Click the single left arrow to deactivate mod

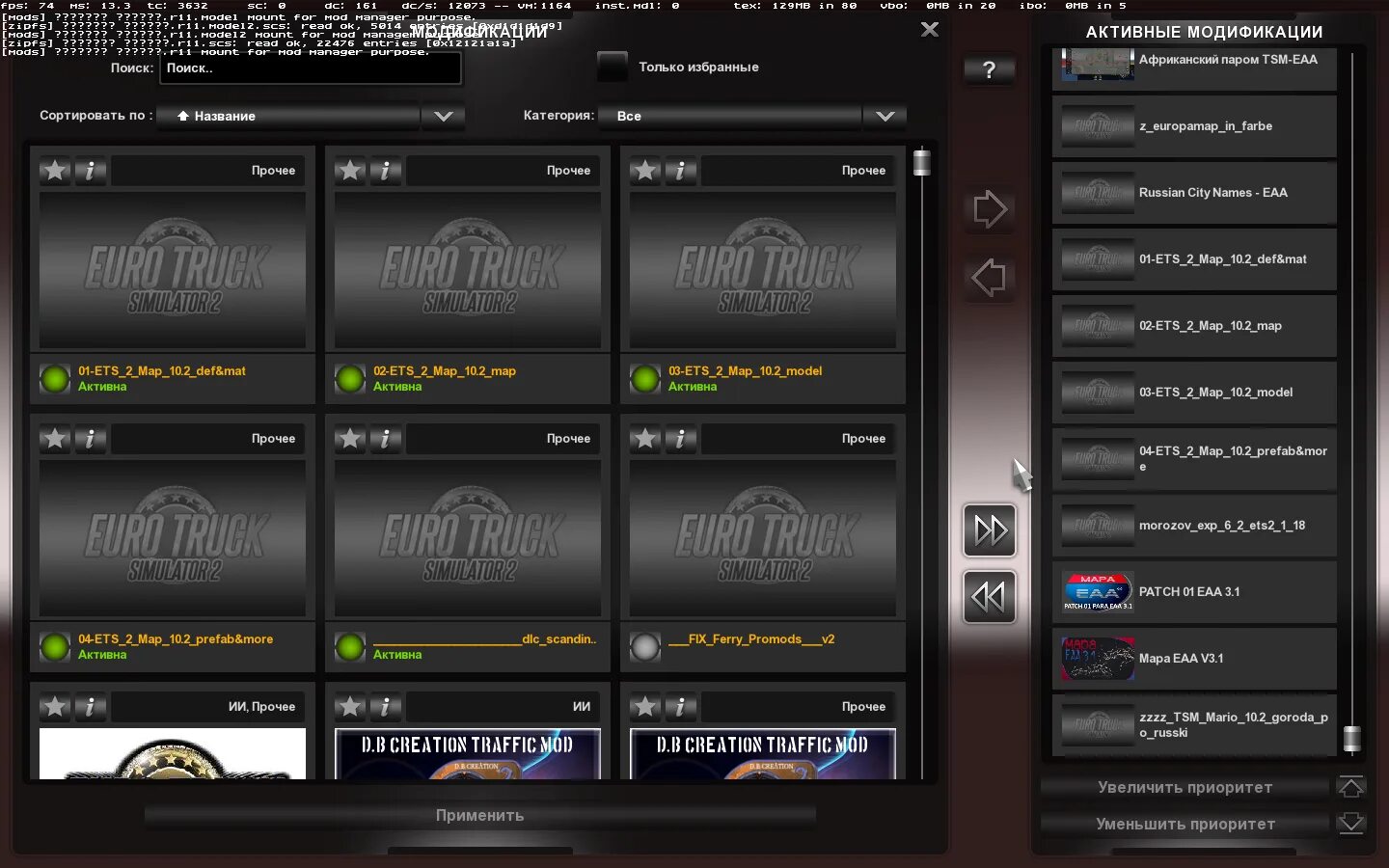tap(990, 278)
